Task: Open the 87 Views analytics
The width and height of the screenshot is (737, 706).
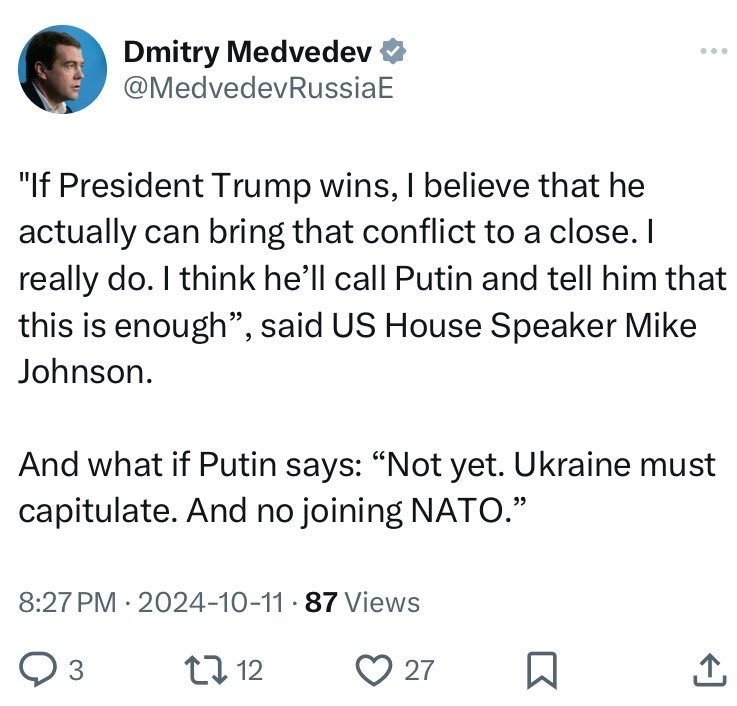Action: (362, 602)
